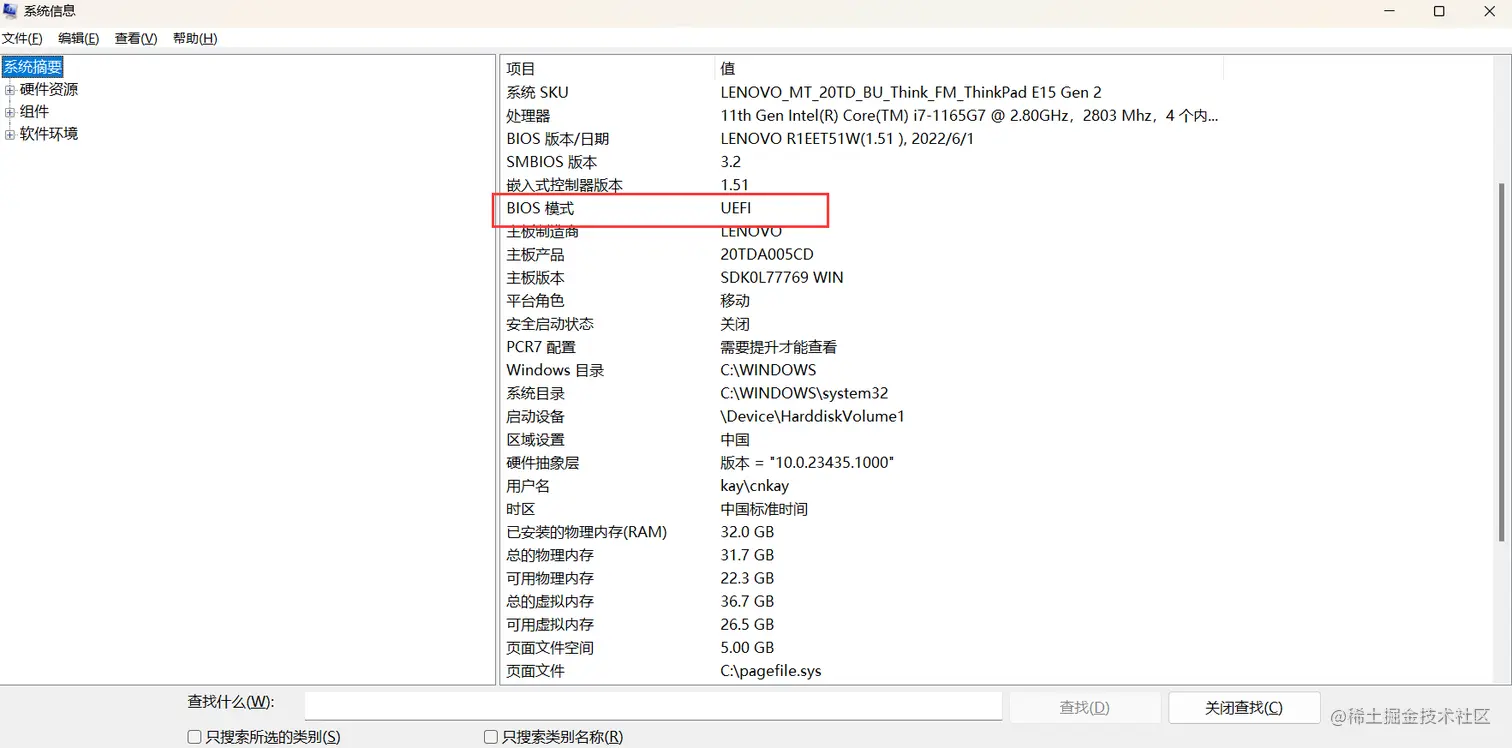Maximize the 系统信息 window

point(1439,11)
